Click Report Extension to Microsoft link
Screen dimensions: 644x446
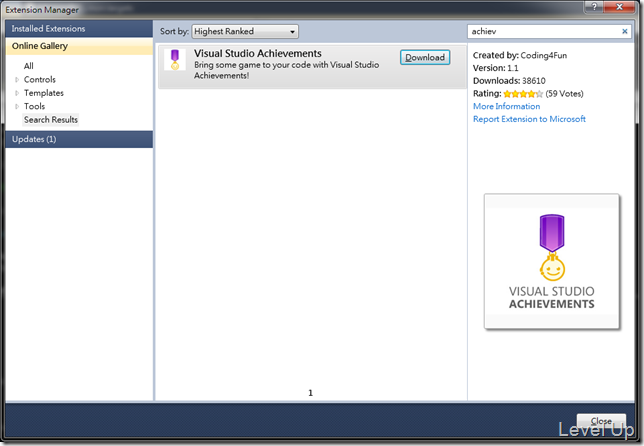click(x=529, y=119)
